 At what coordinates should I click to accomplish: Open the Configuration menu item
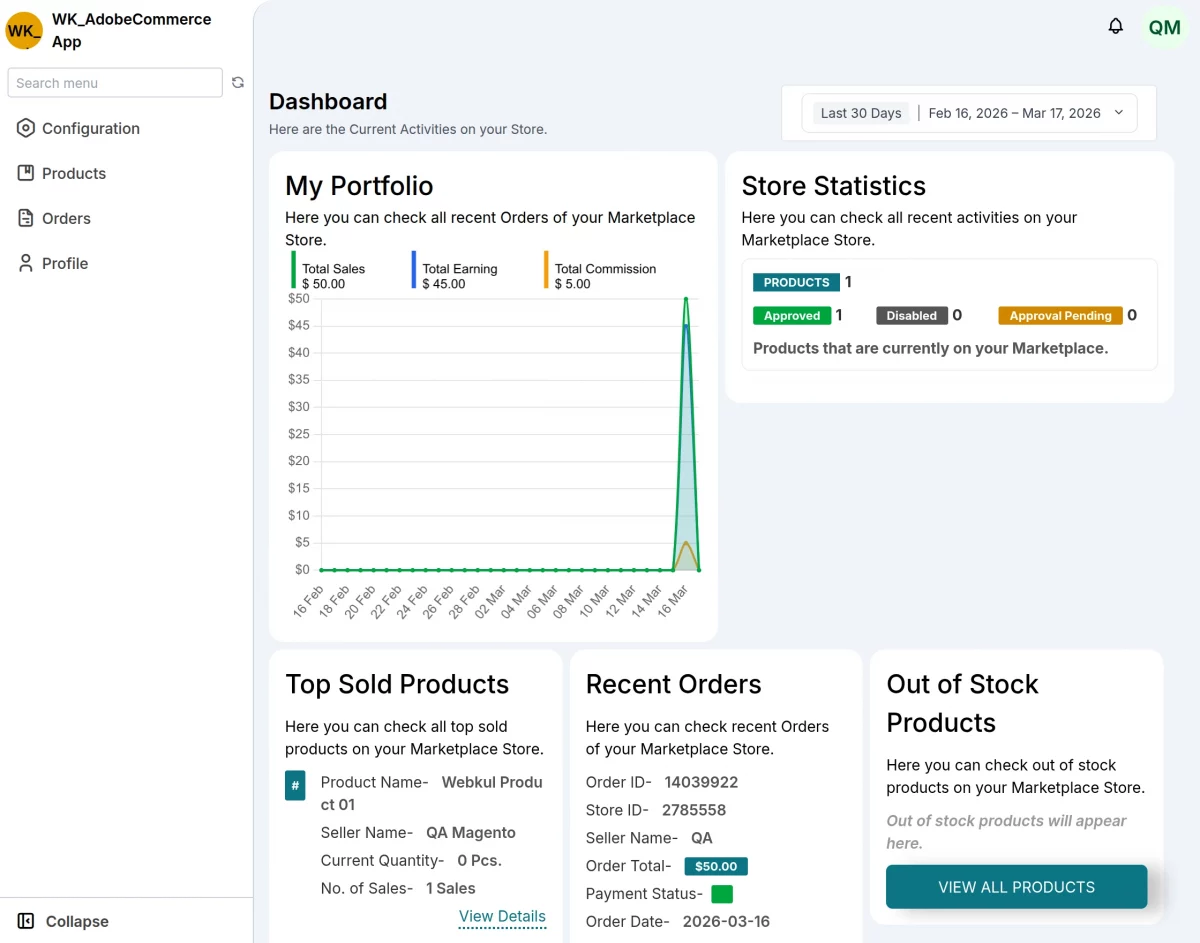point(90,128)
